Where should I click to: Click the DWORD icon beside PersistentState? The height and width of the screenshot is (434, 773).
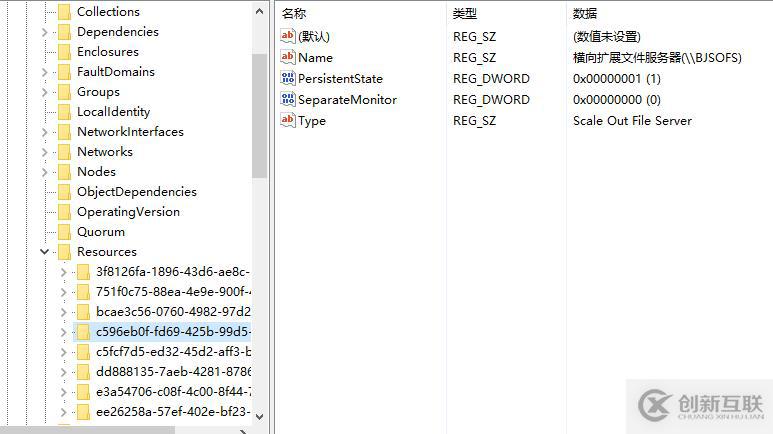[x=288, y=78]
